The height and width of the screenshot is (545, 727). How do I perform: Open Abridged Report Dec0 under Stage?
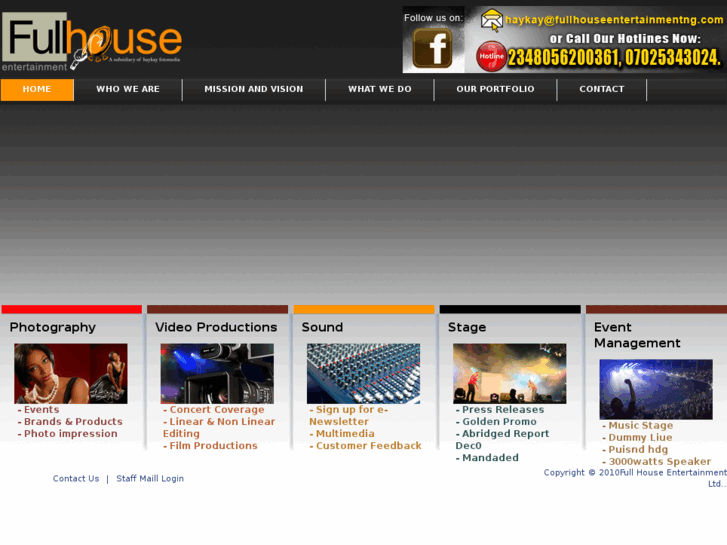coord(503,440)
